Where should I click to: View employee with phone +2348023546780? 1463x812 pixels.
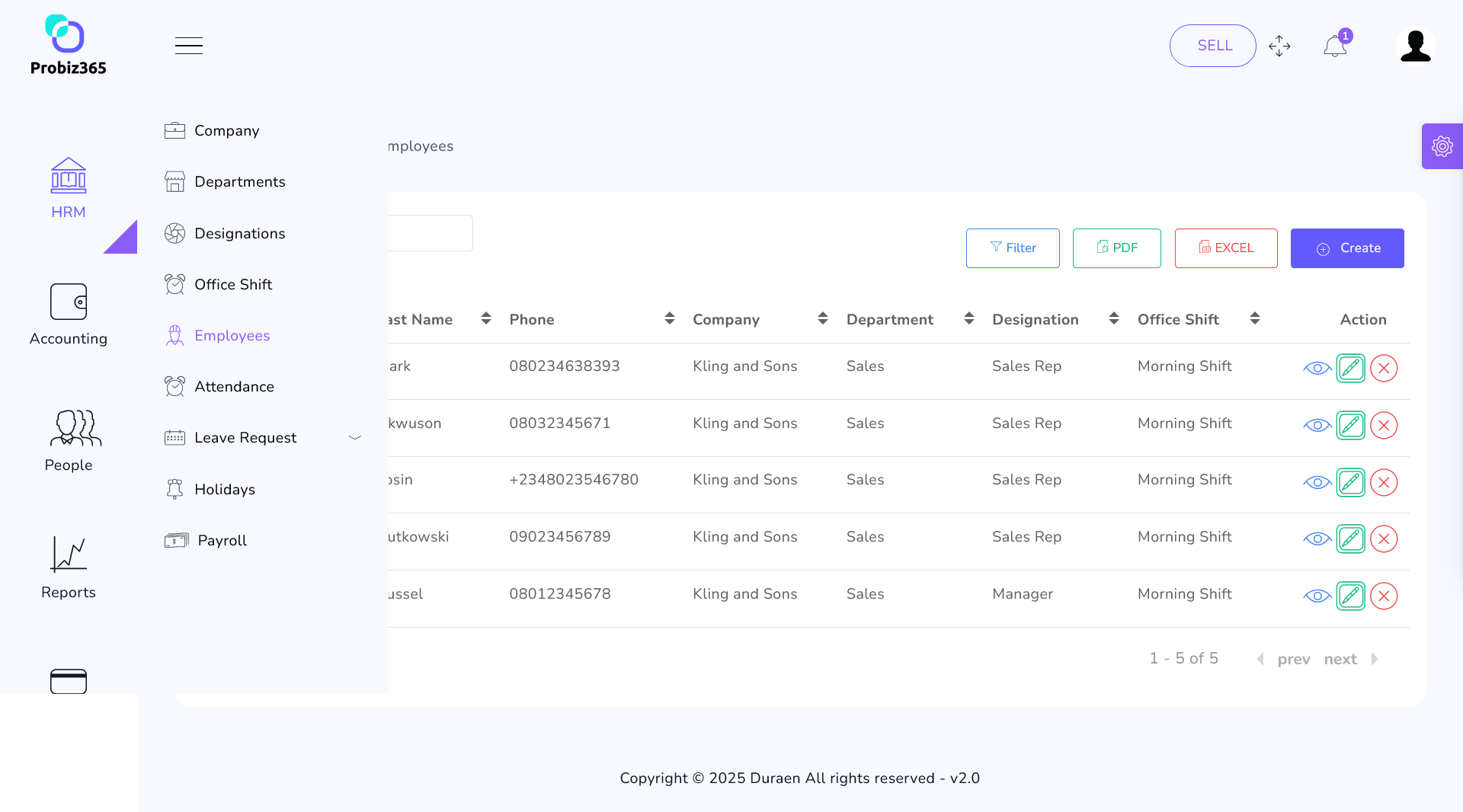(x=1317, y=482)
